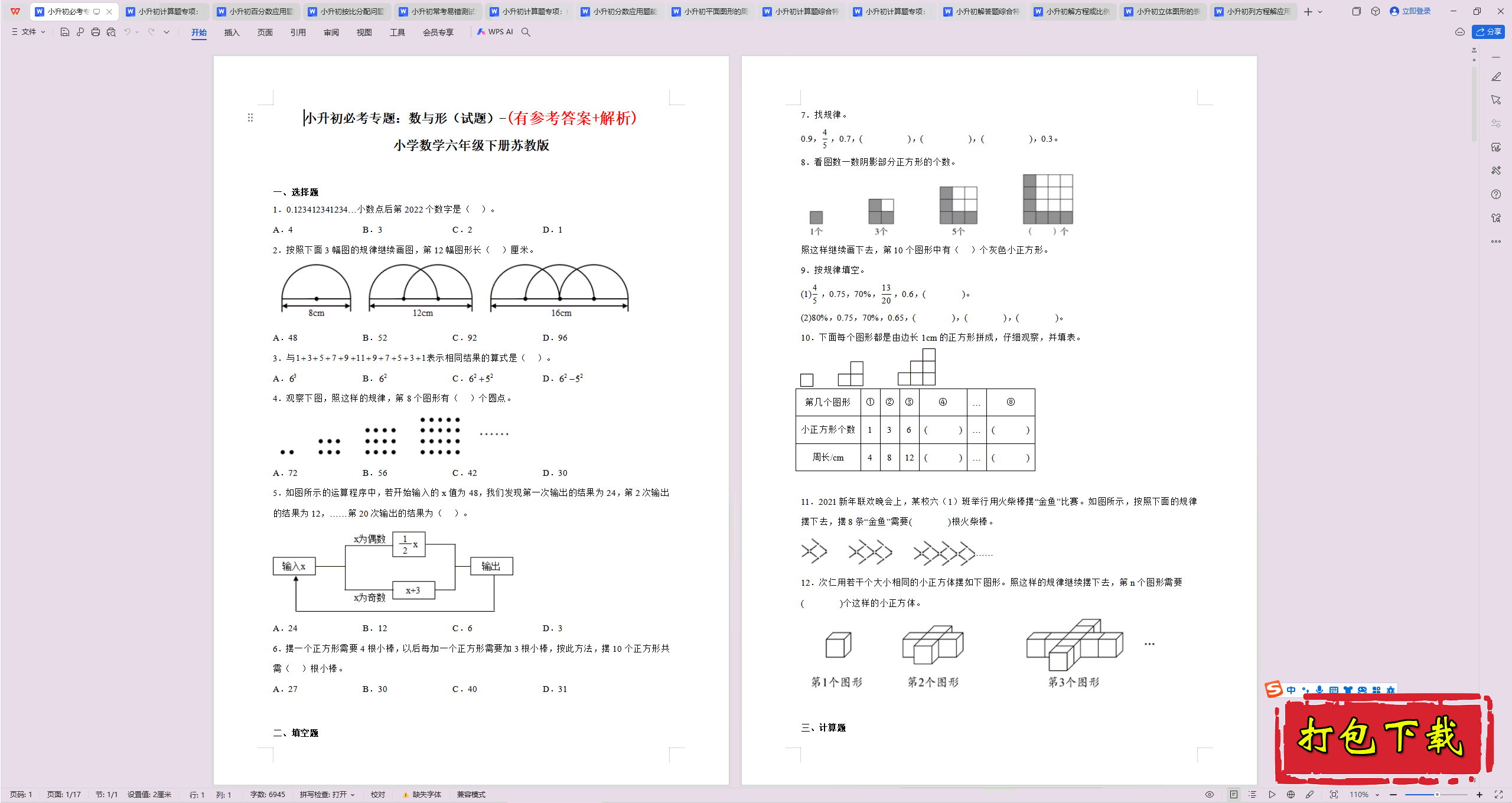Switch to web layout globe icon
The height and width of the screenshot is (803, 1512).
click(1291, 795)
